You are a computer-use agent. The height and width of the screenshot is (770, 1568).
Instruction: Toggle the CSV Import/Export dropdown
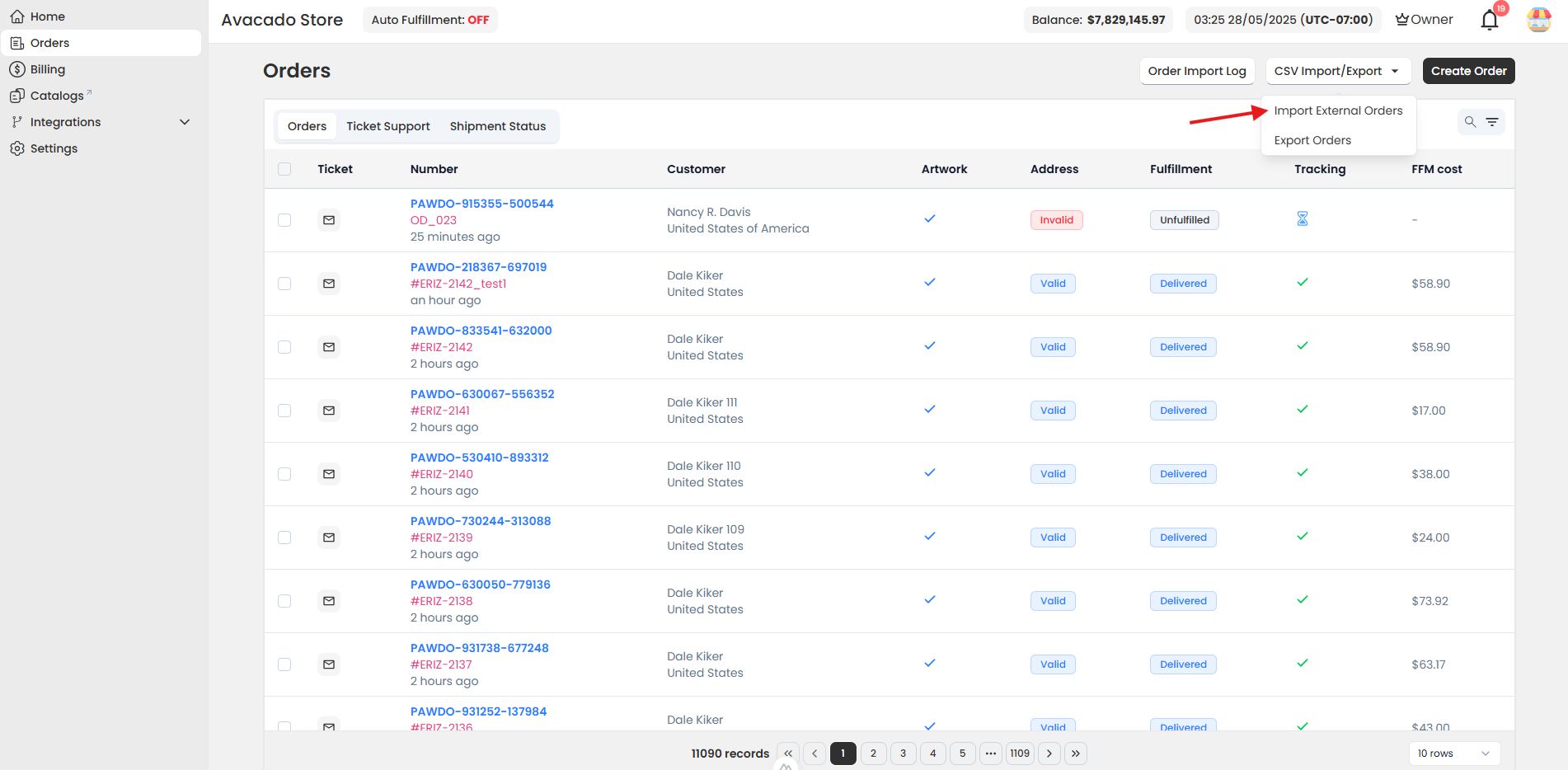tap(1338, 71)
